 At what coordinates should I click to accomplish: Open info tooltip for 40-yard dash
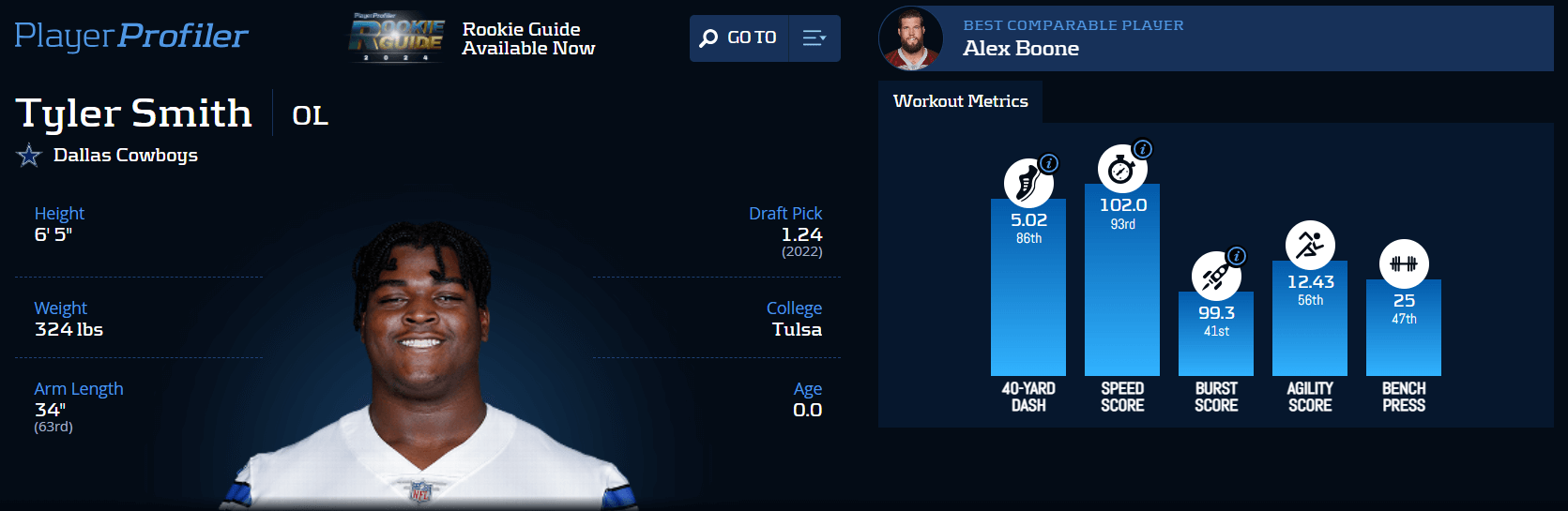[1049, 163]
